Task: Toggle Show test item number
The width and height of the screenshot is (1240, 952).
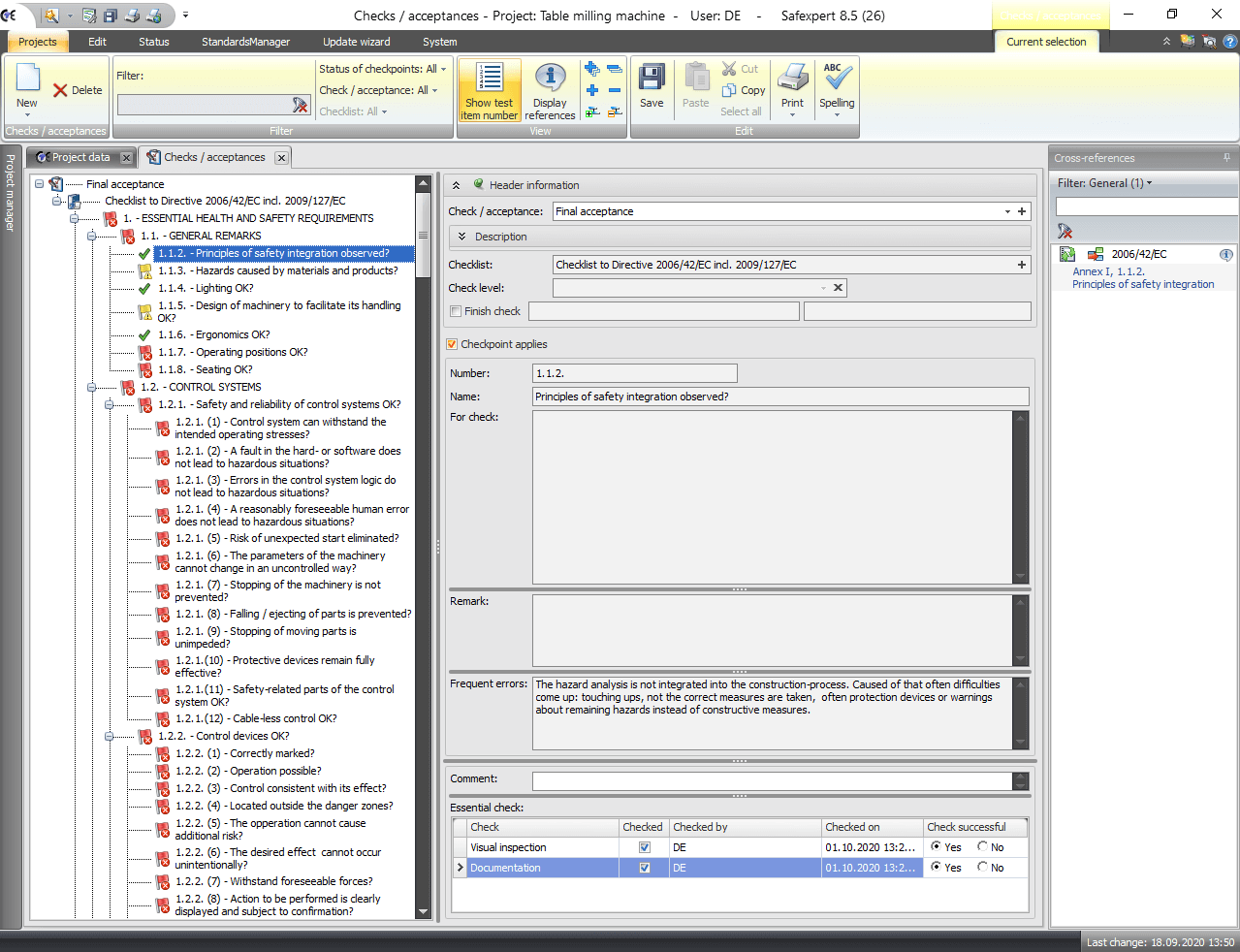Action: [x=490, y=89]
